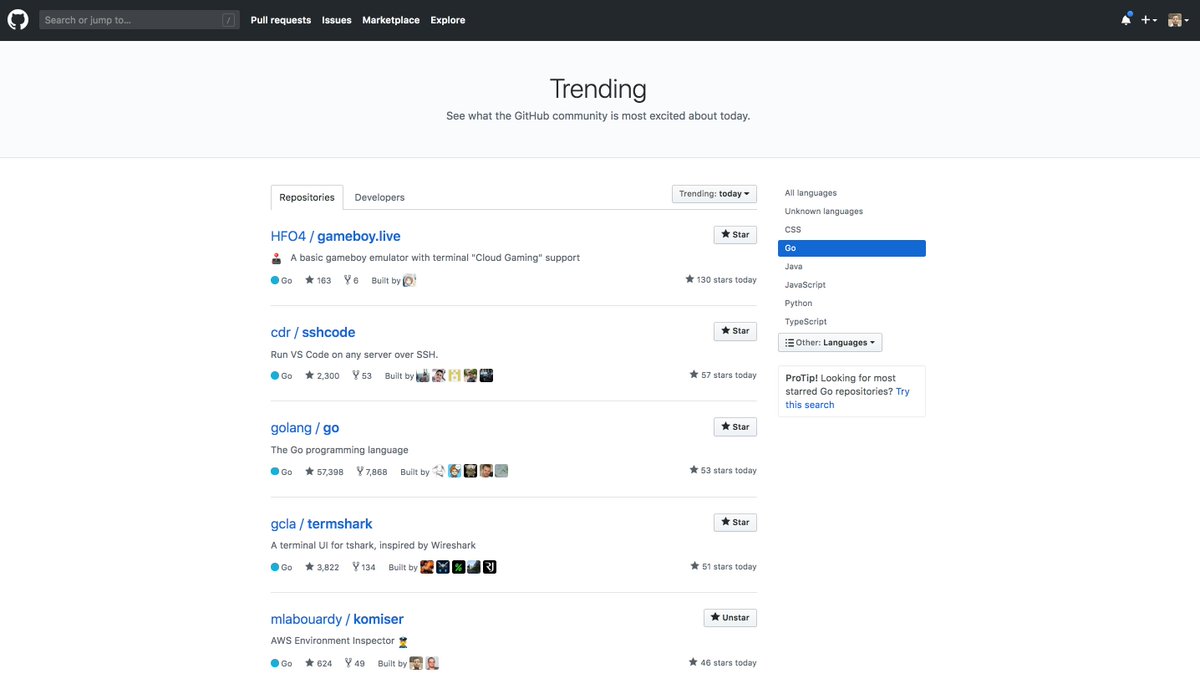View komiser stargazers count 624

[x=318, y=663]
